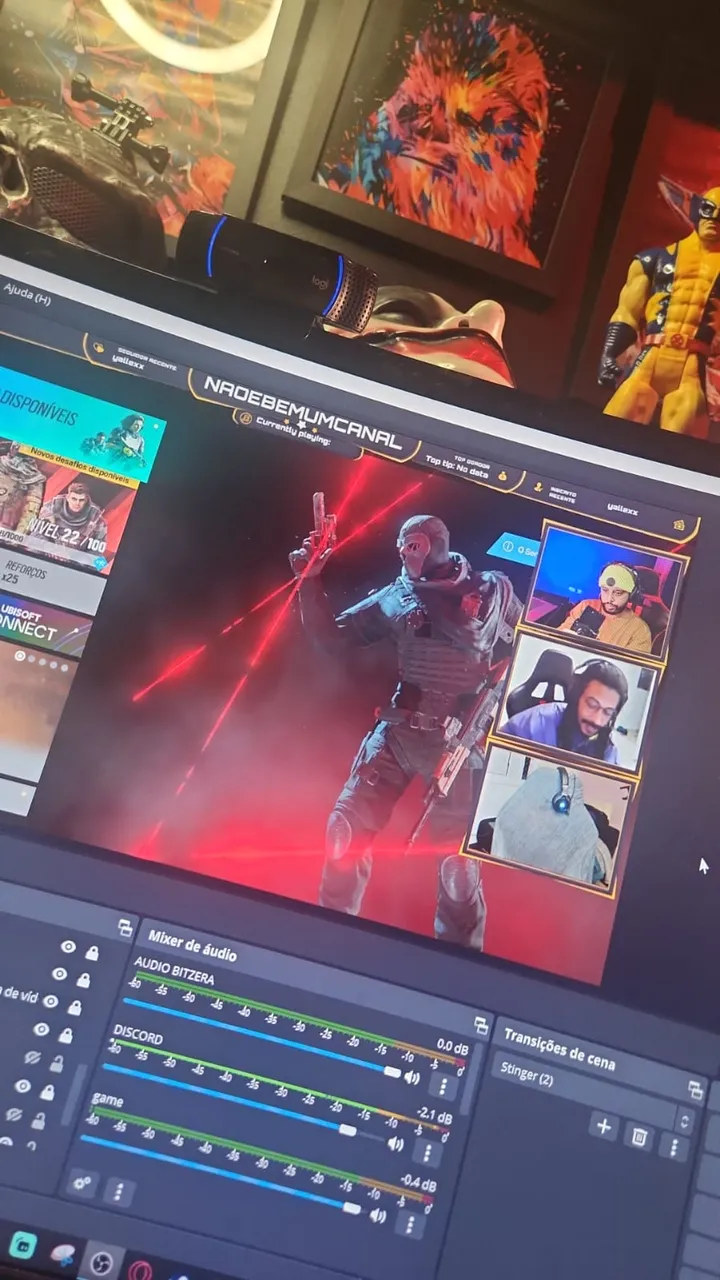Show the lower hidden source with crossed eye
This screenshot has height=1280, width=720.
[14, 1113]
